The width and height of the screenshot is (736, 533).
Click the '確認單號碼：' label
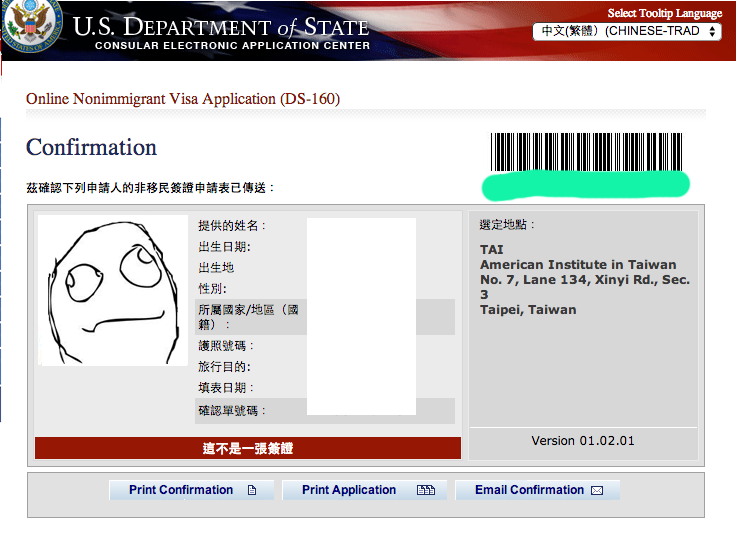pyautogui.click(x=232, y=411)
